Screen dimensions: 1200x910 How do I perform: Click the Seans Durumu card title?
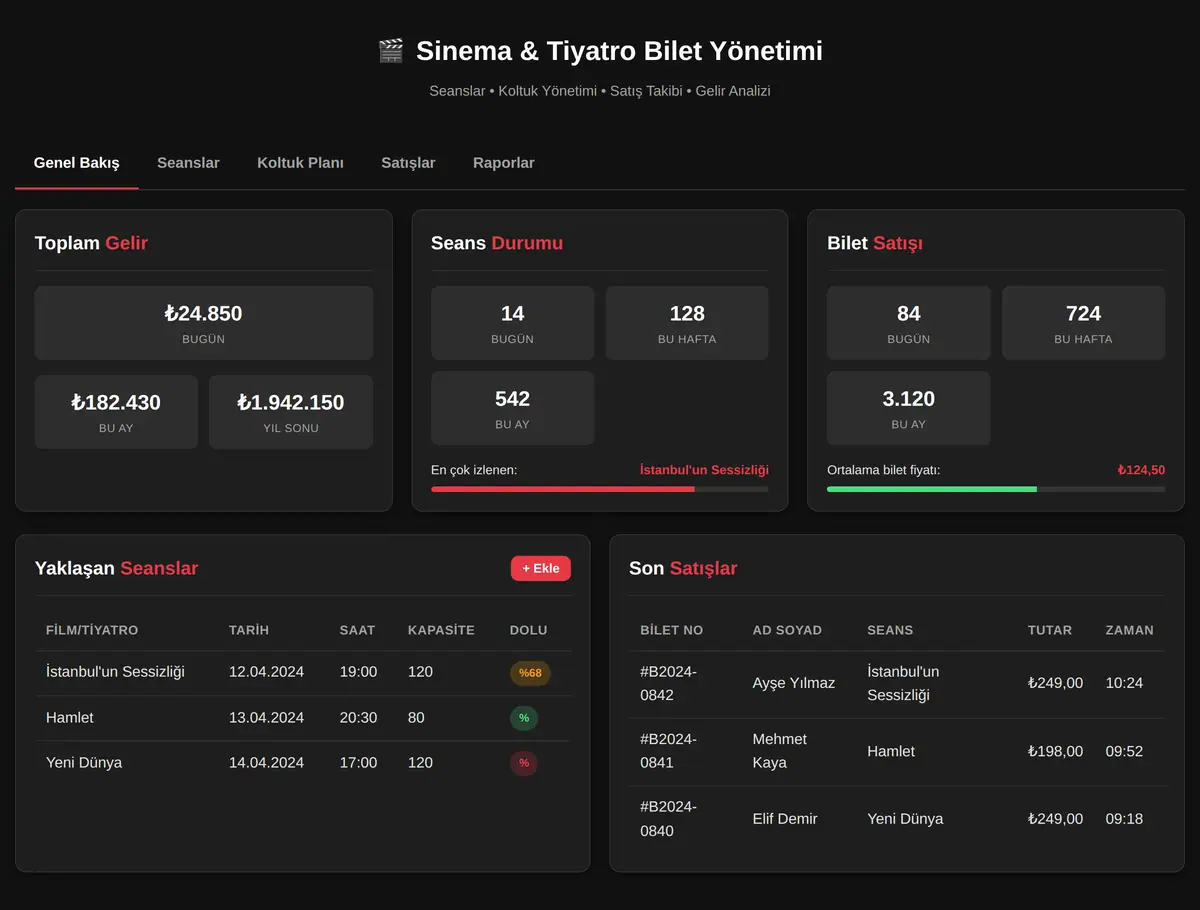tap(497, 243)
